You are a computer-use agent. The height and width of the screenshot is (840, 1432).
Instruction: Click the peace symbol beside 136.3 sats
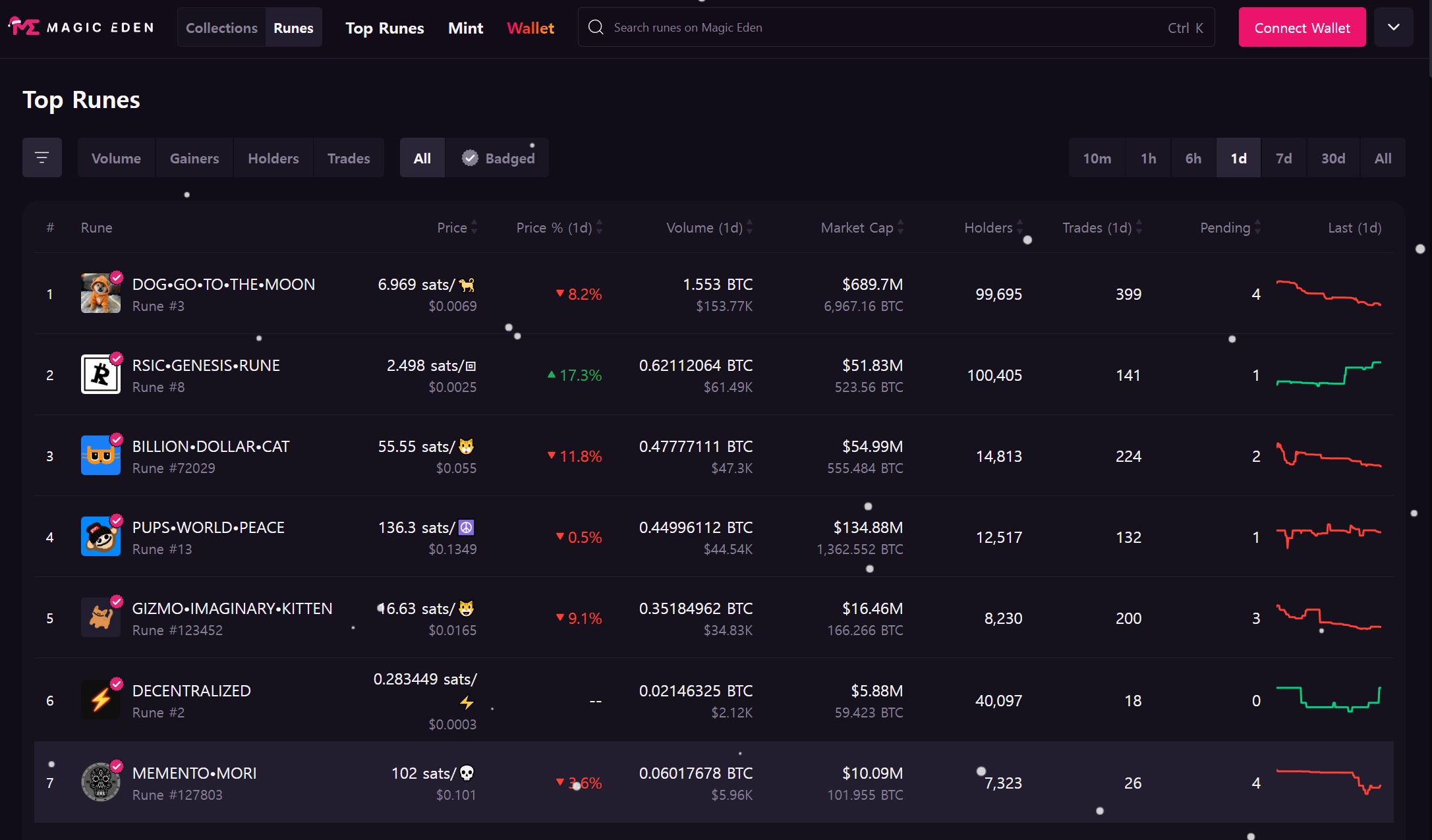(467, 528)
